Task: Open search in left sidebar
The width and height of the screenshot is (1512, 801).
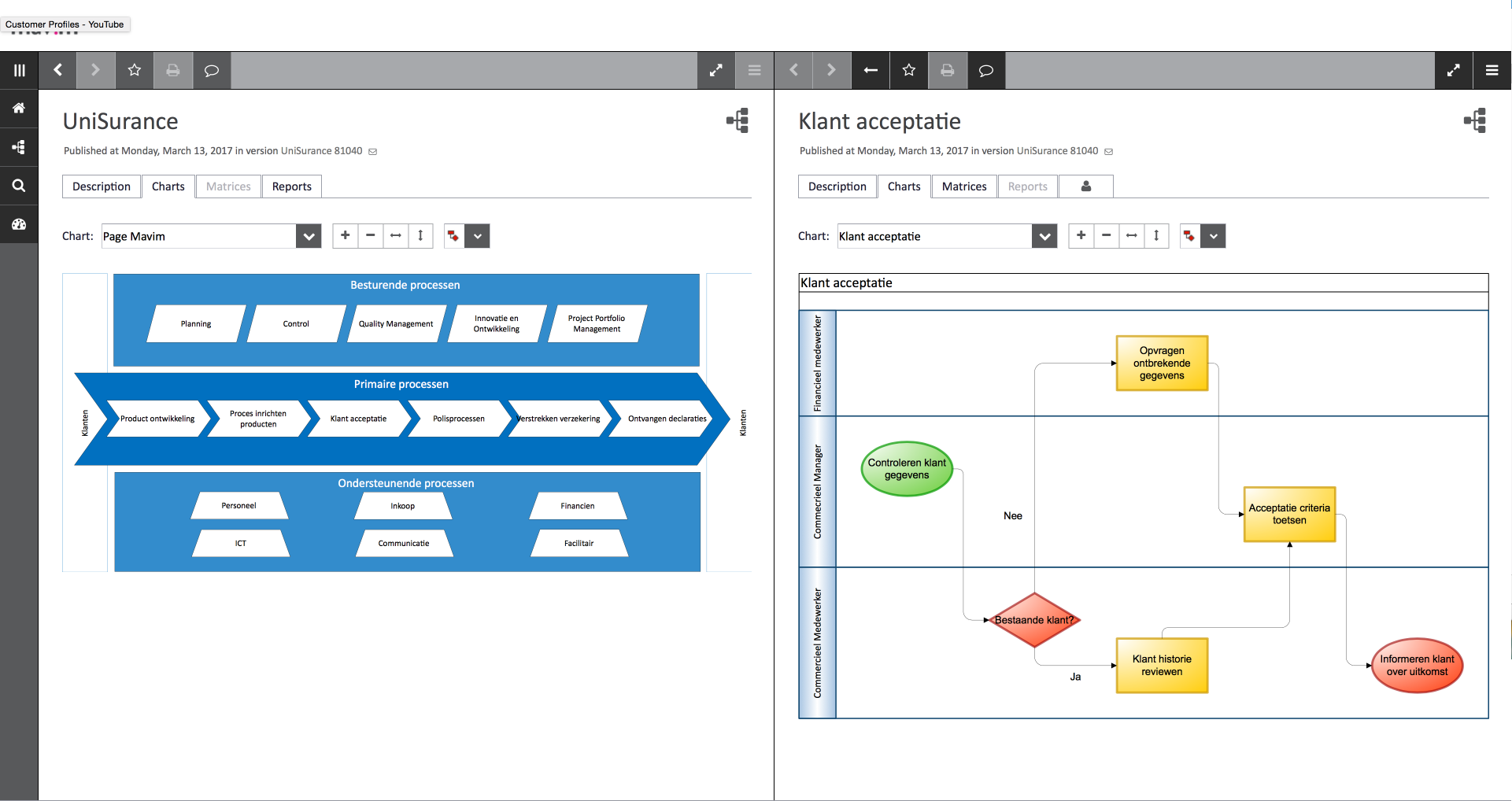Action: coord(19,186)
